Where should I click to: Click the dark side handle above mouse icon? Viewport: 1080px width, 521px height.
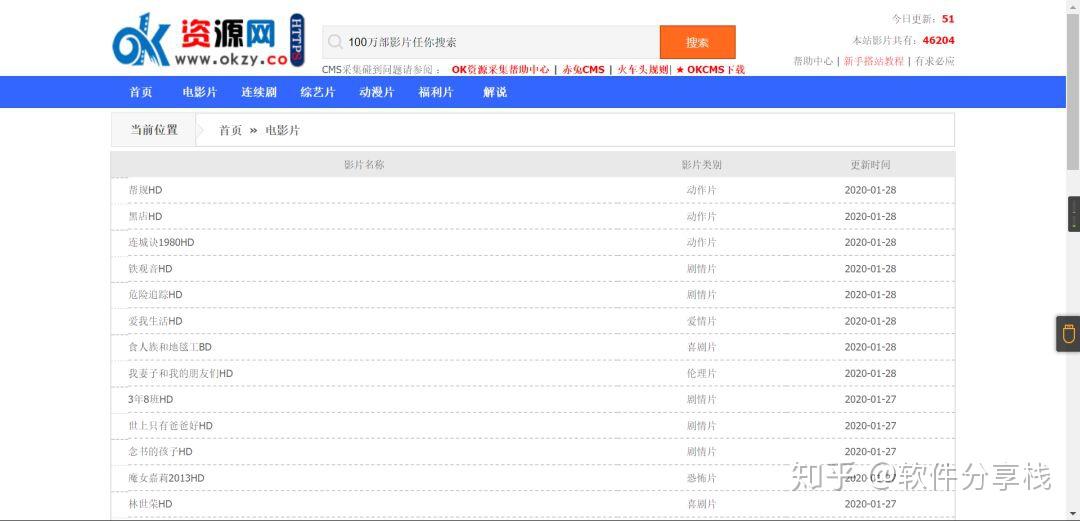(x=1074, y=214)
